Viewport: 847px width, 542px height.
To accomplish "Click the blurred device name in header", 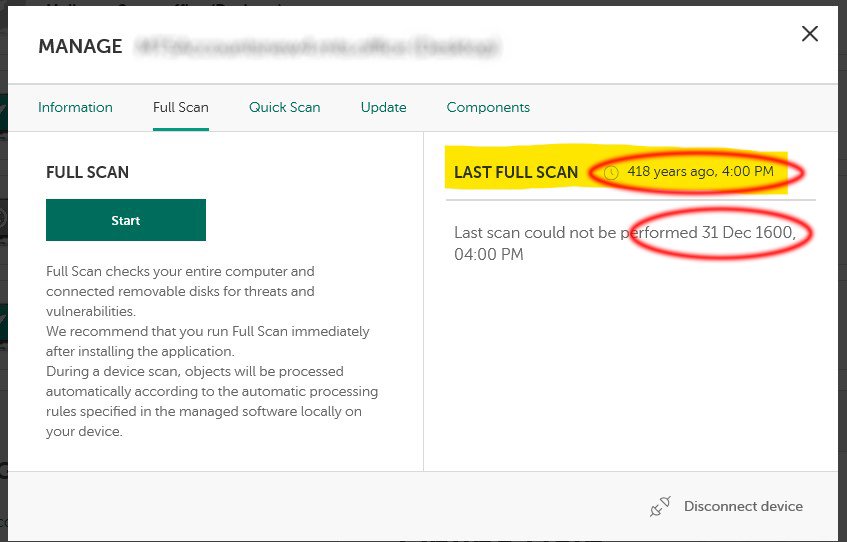I will click(x=318, y=47).
